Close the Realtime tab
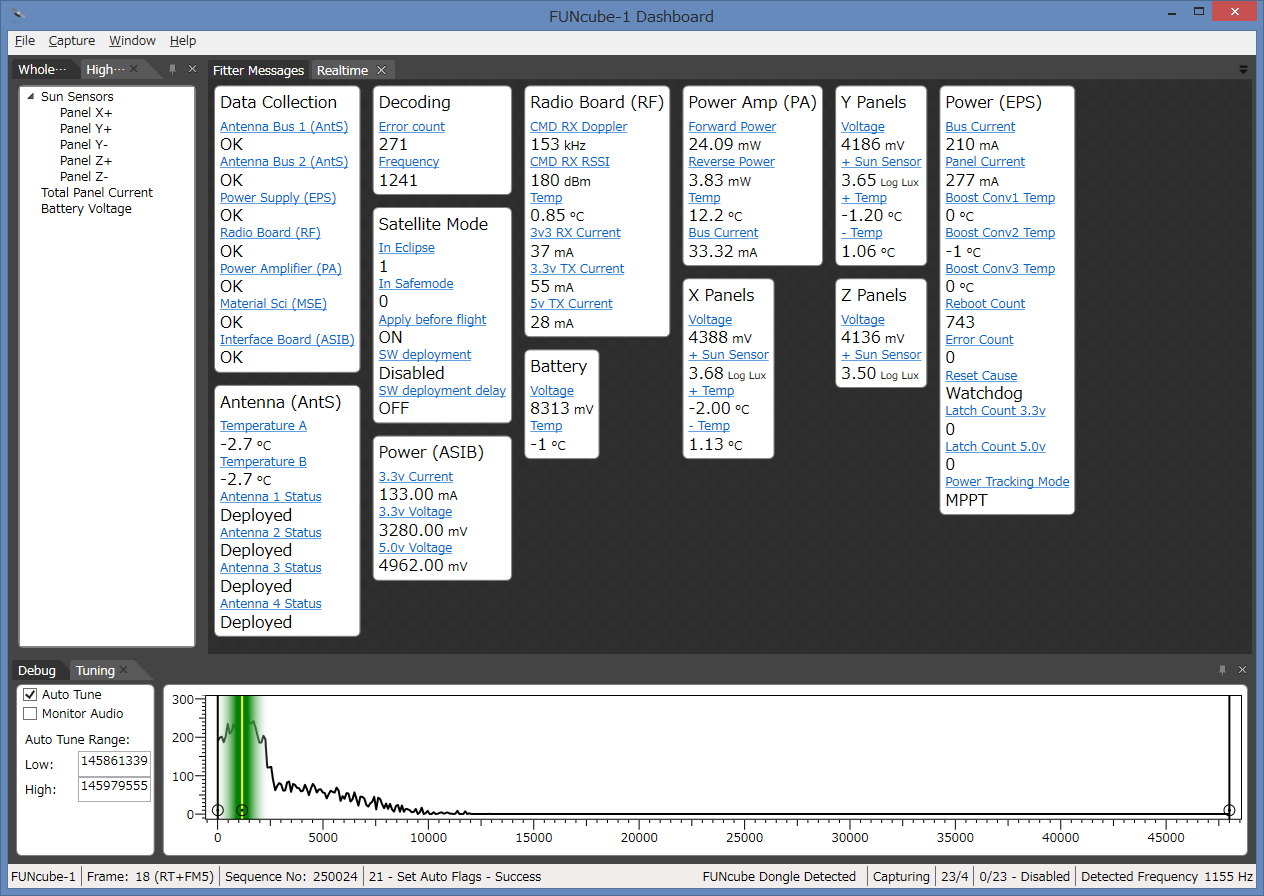The image size is (1264, 896). (381, 70)
